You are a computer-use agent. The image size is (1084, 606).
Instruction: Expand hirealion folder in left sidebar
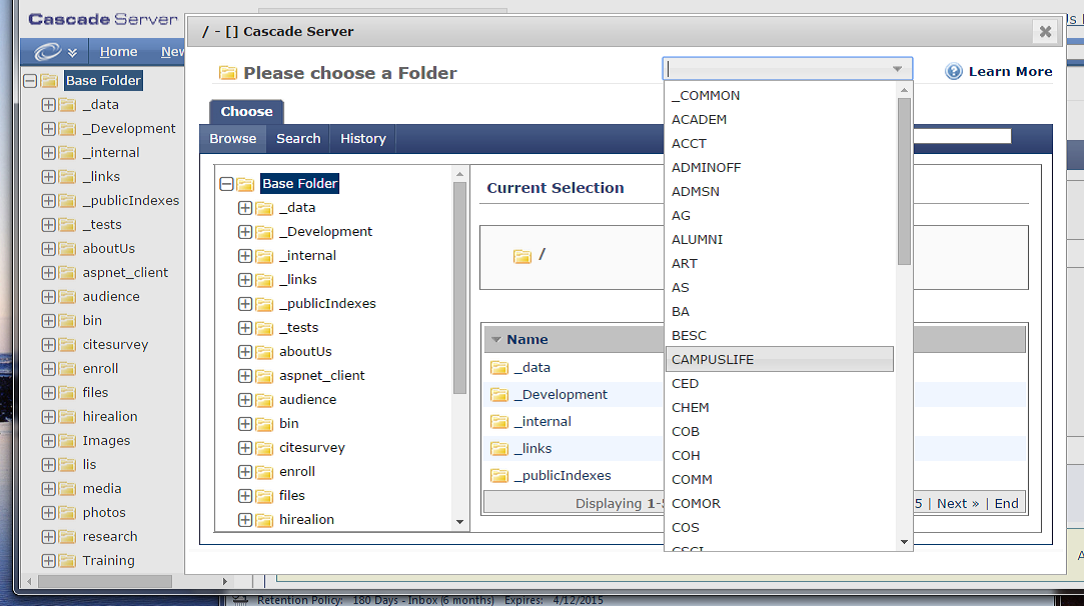[x=48, y=417]
